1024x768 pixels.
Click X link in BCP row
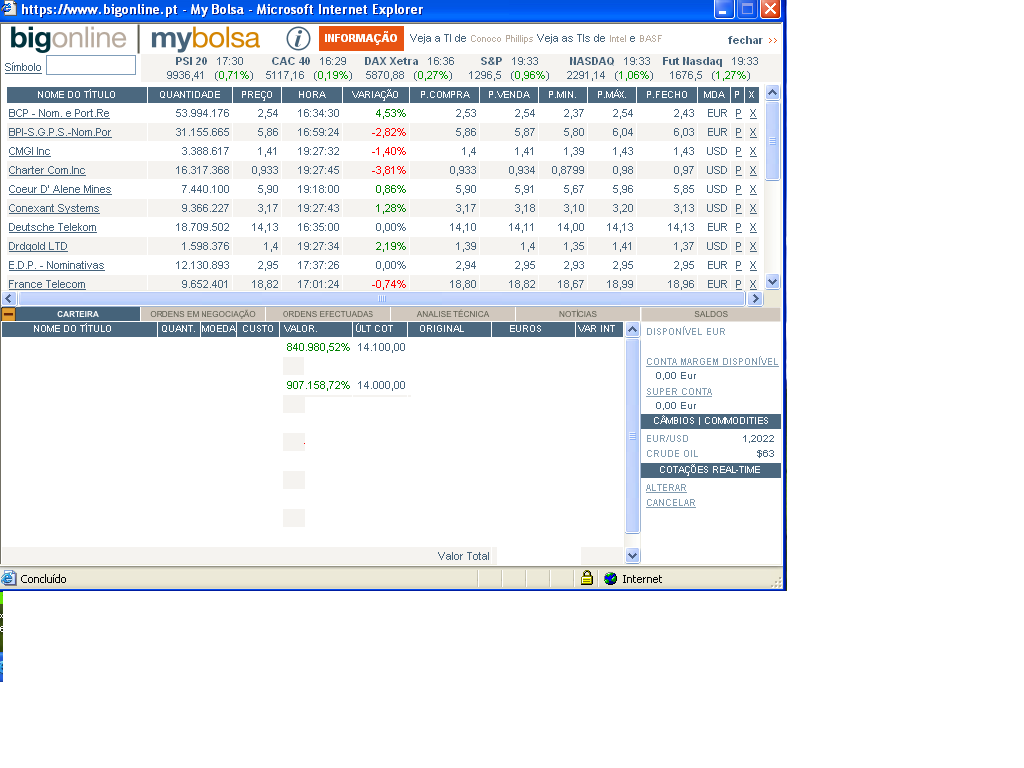point(753,114)
